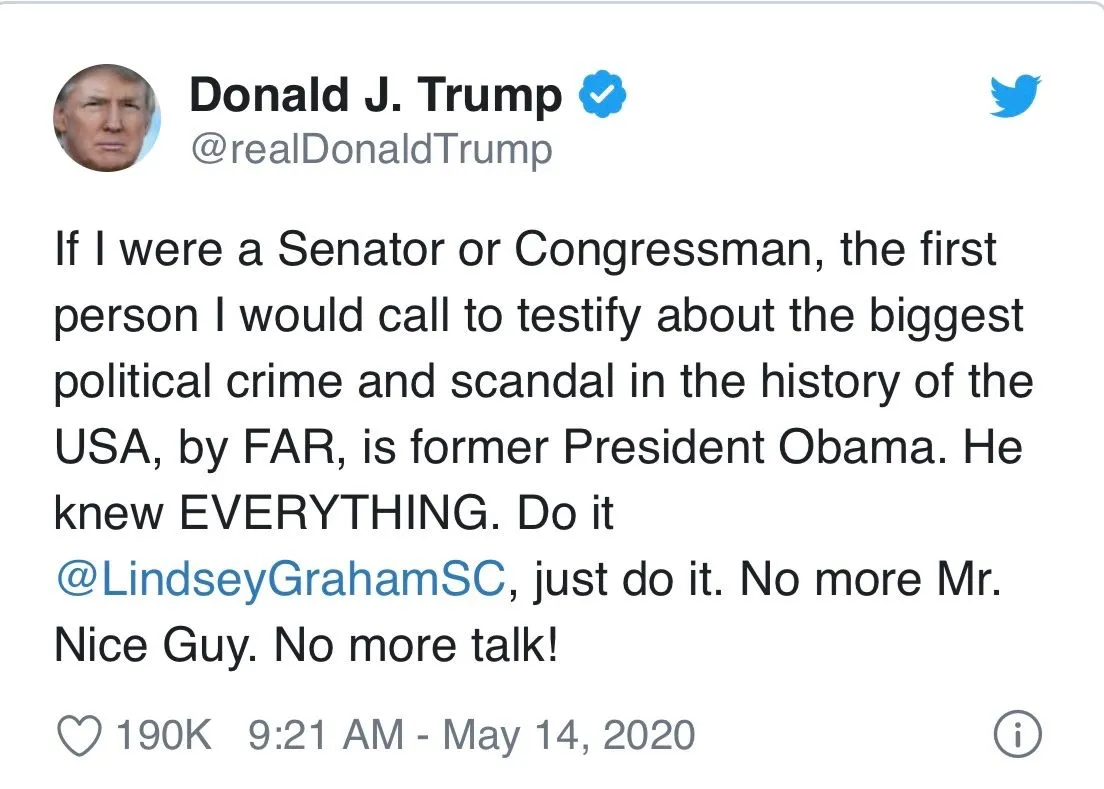Screen dimensions: 1104x789
Task: Open the Twitter bird logo
Action: tap(1015, 97)
